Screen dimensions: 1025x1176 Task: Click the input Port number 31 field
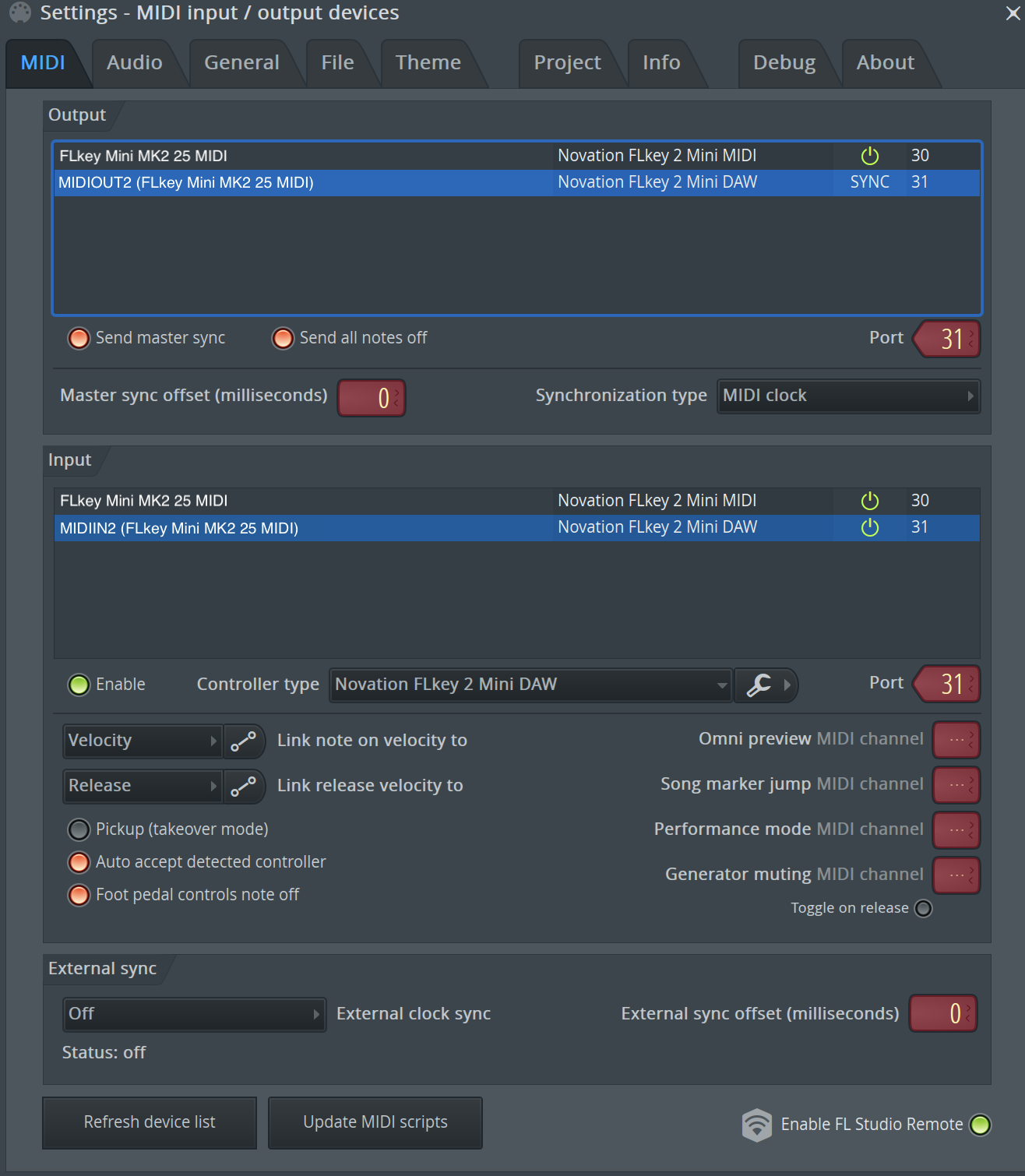point(947,685)
